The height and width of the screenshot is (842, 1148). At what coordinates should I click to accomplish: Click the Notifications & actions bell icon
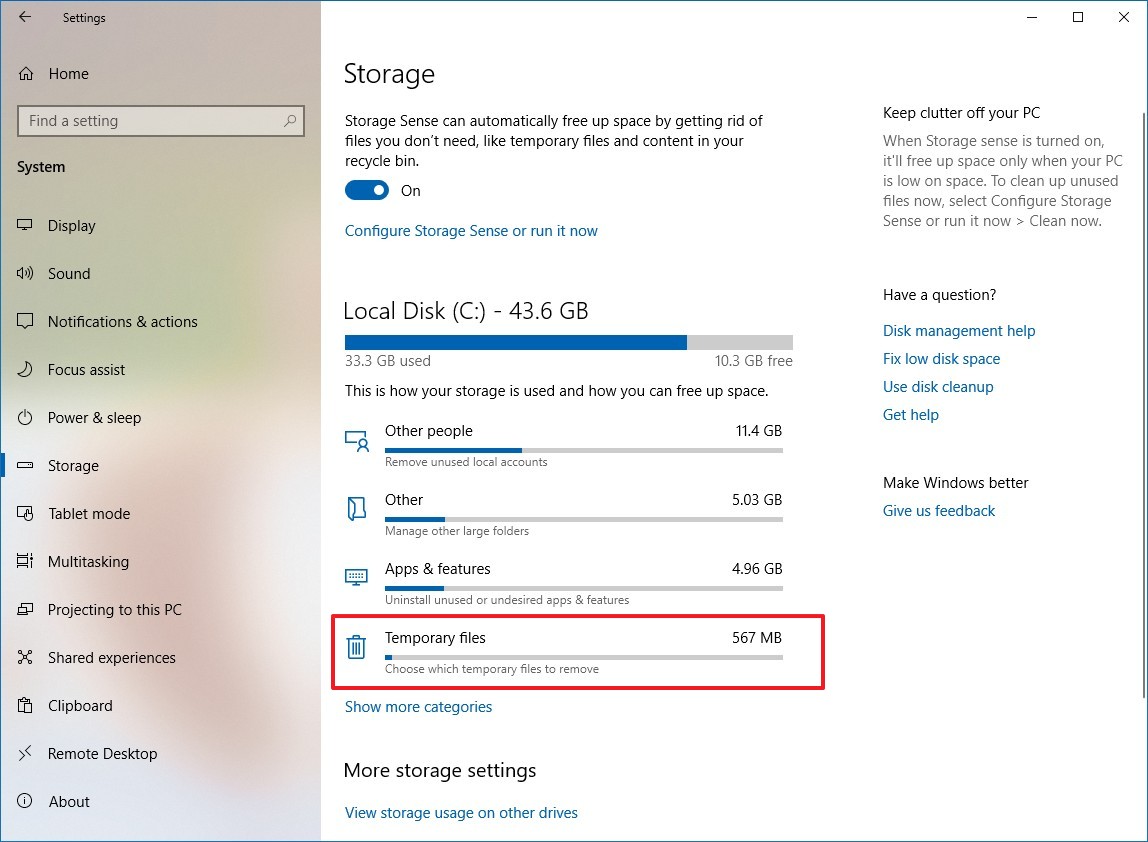click(x=23, y=322)
